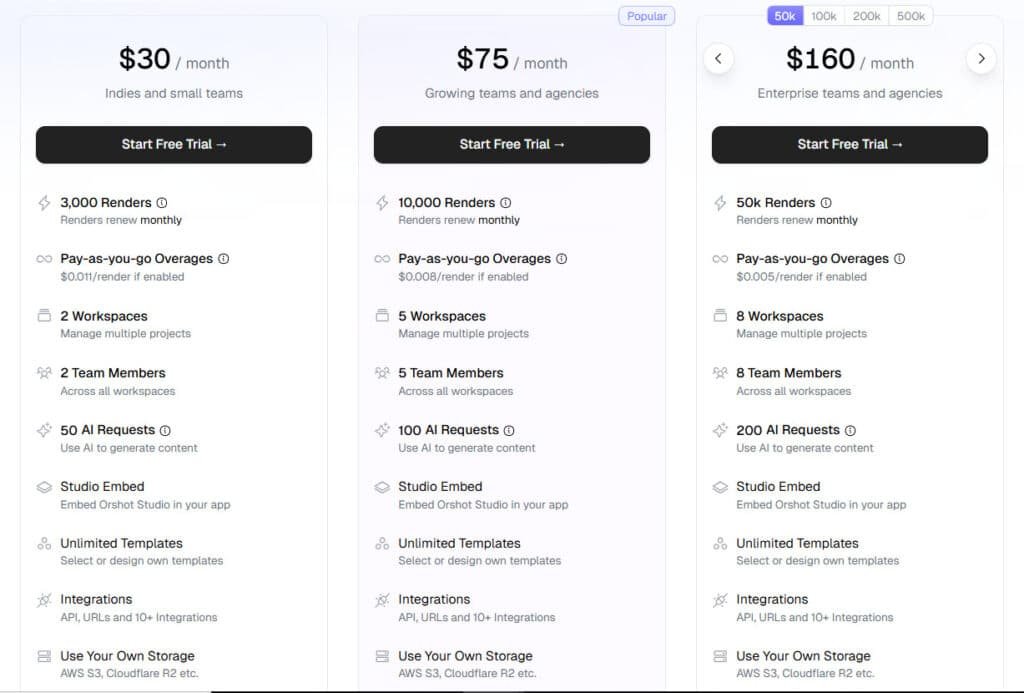Viewport: 1024px width, 693px height.
Task: Start free trial on the $75 Popular plan
Action: tap(511, 145)
